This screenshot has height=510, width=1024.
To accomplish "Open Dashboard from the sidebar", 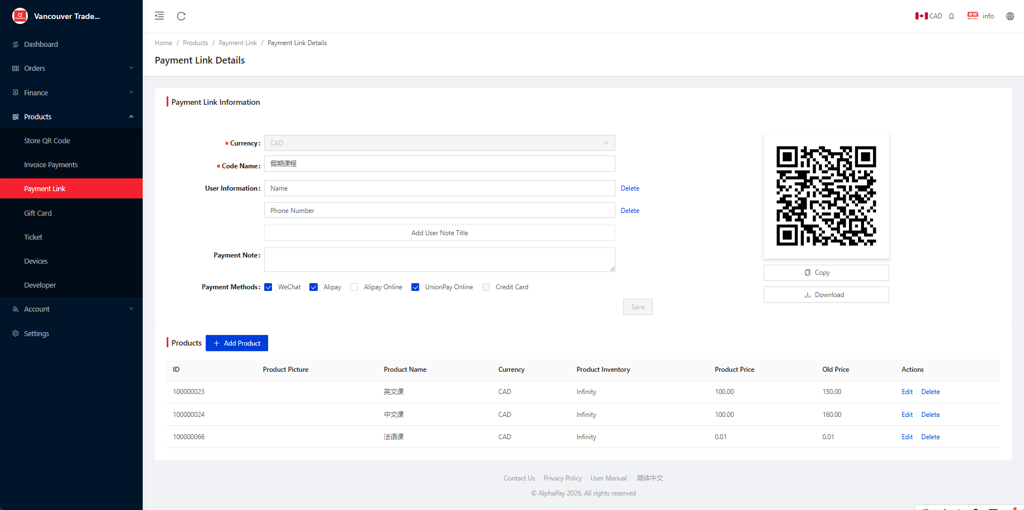I will 41,44.
